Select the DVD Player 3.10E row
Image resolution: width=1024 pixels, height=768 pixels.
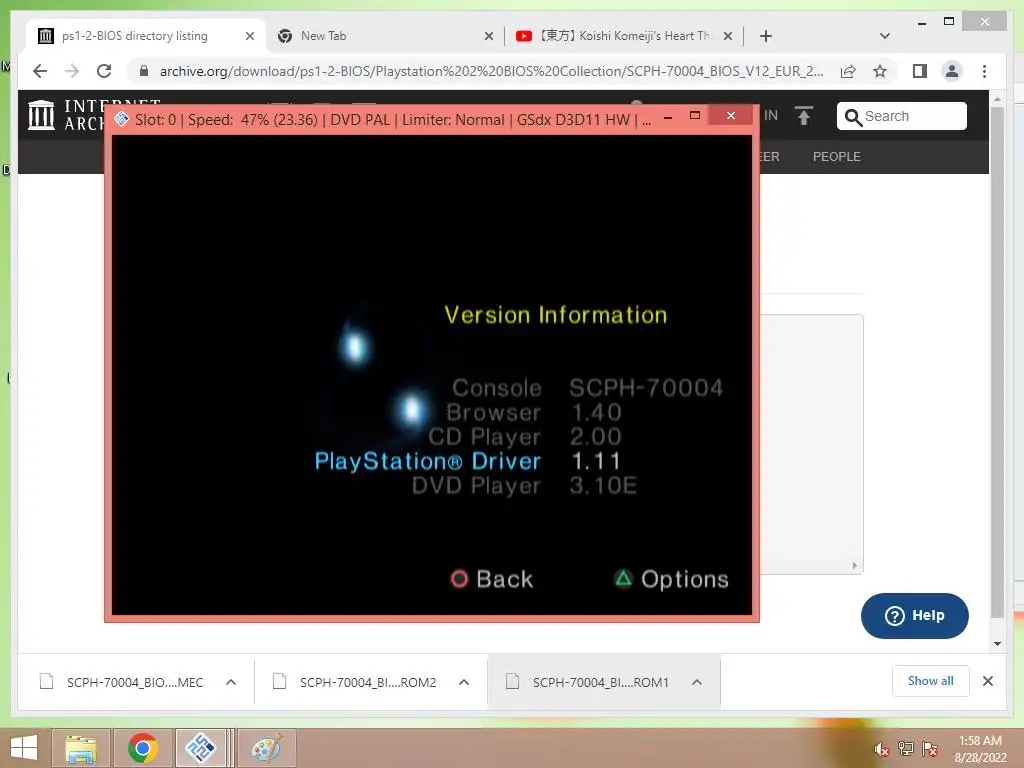tap(524, 485)
